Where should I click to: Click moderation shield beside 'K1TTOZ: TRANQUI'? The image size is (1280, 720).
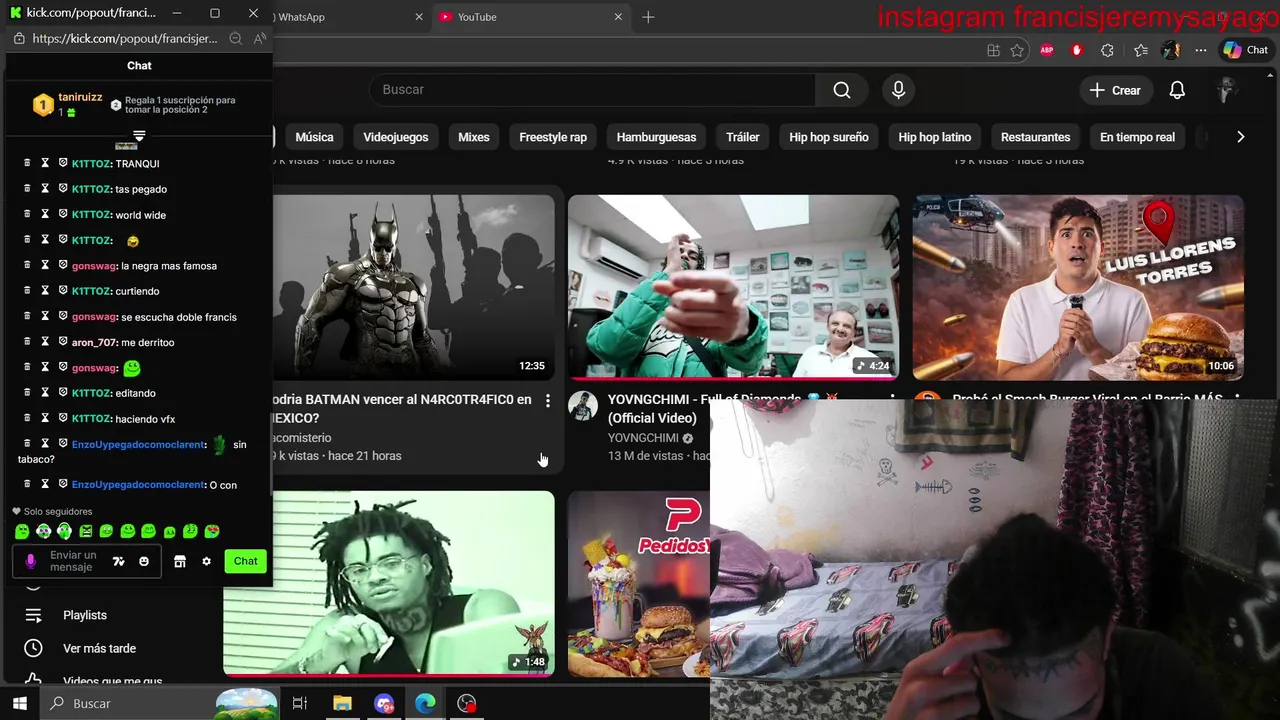62,163
